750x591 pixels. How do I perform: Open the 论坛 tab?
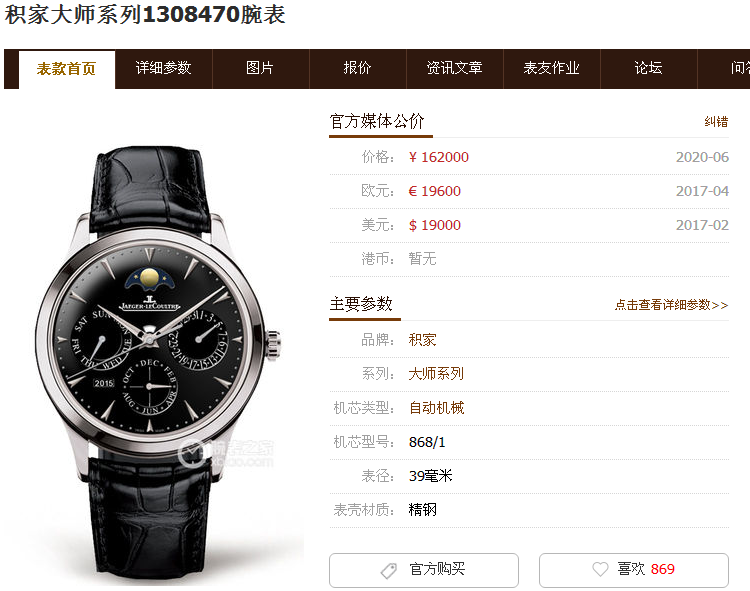tap(649, 68)
